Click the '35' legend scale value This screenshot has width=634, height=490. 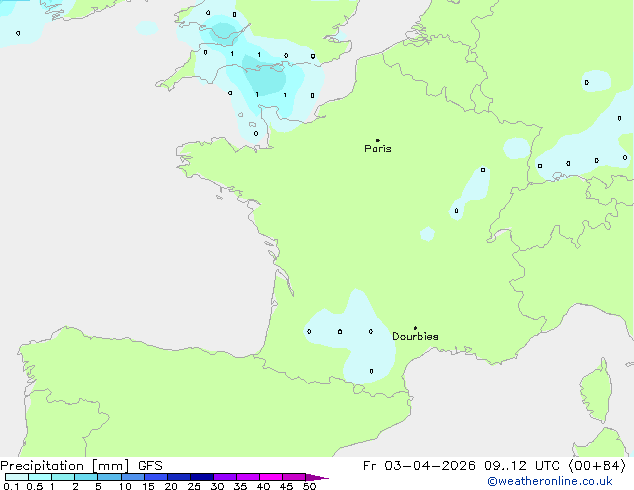(x=240, y=486)
